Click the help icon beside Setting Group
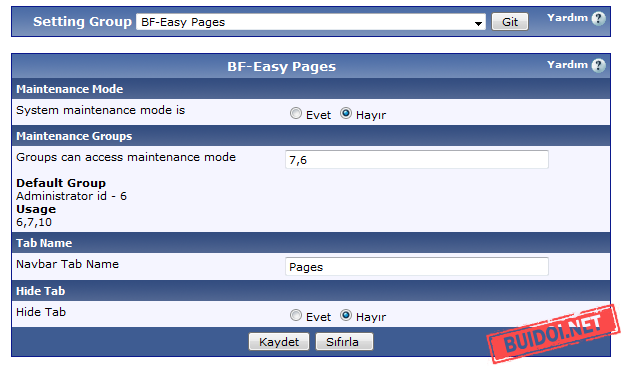This screenshot has width=623, height=367. (598, 18)
